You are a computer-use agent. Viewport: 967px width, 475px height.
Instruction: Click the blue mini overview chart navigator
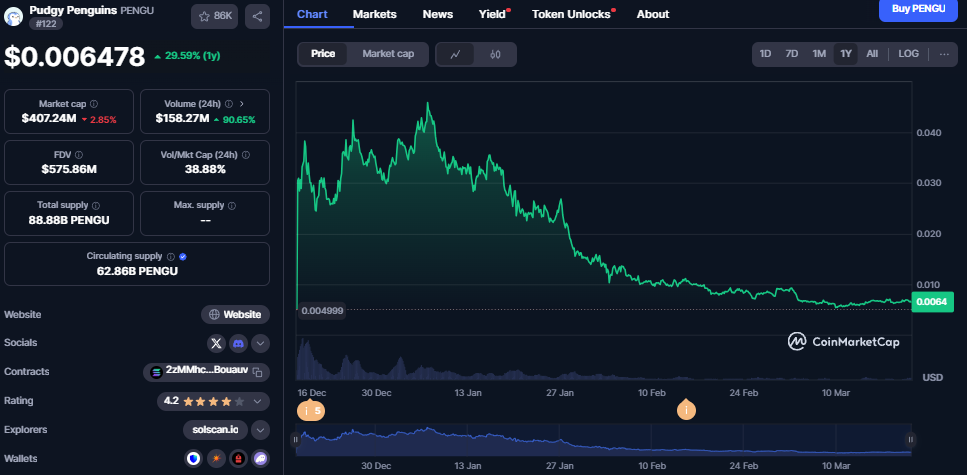point(603,440)
